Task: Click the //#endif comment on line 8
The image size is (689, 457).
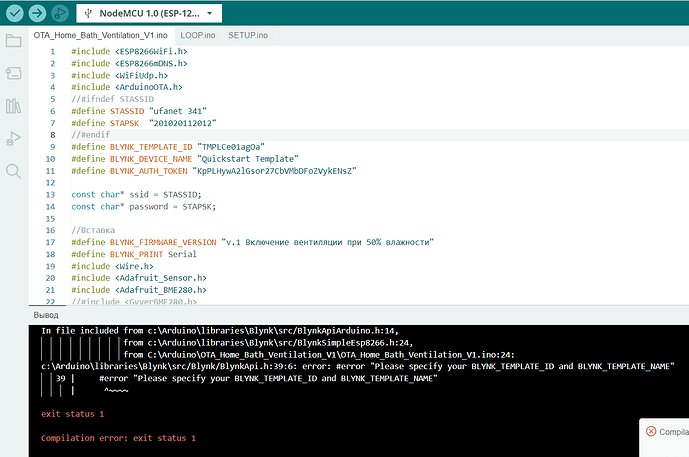Action: (91, 134)
